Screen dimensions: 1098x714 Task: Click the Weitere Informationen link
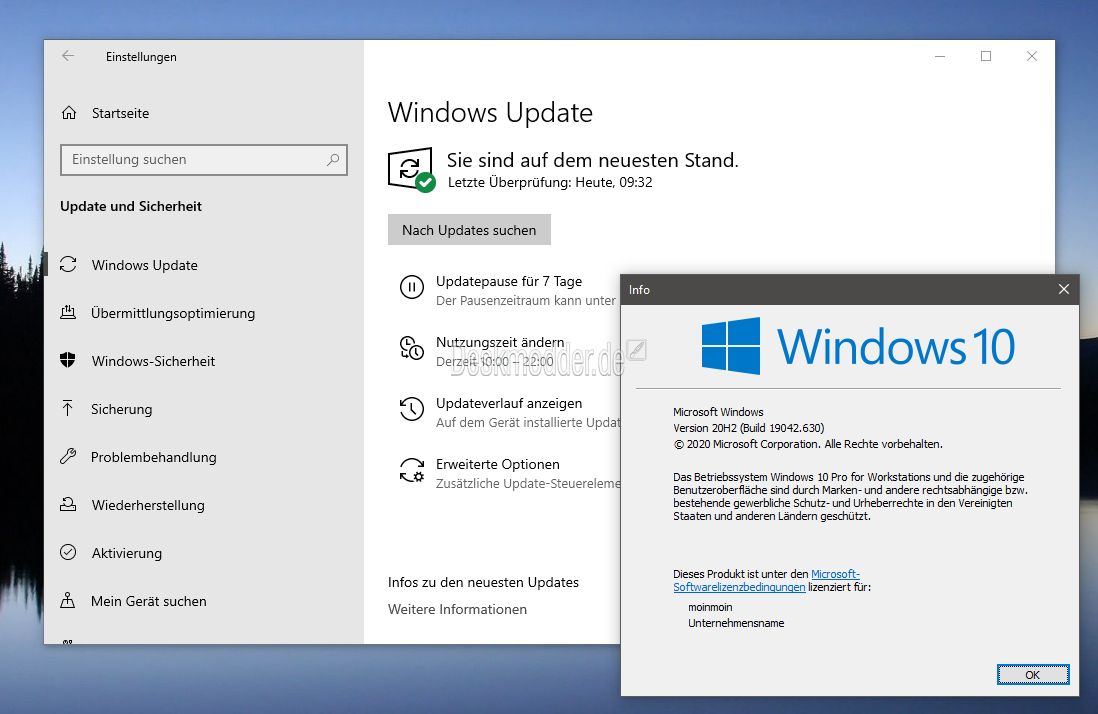(x=457, y=609)
